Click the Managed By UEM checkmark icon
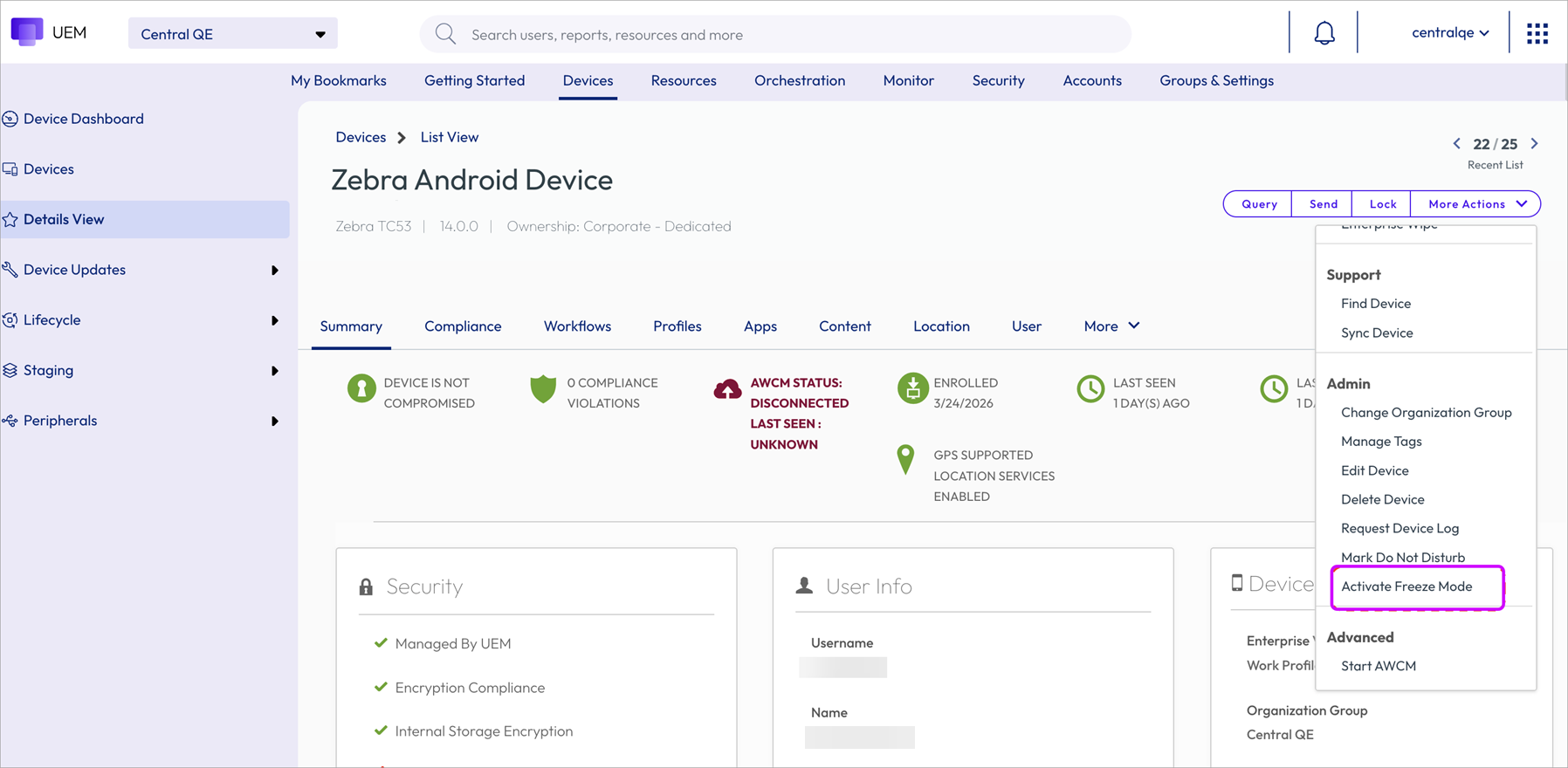This screenshot has height=768, width=1568. click(x=381, y=643)
